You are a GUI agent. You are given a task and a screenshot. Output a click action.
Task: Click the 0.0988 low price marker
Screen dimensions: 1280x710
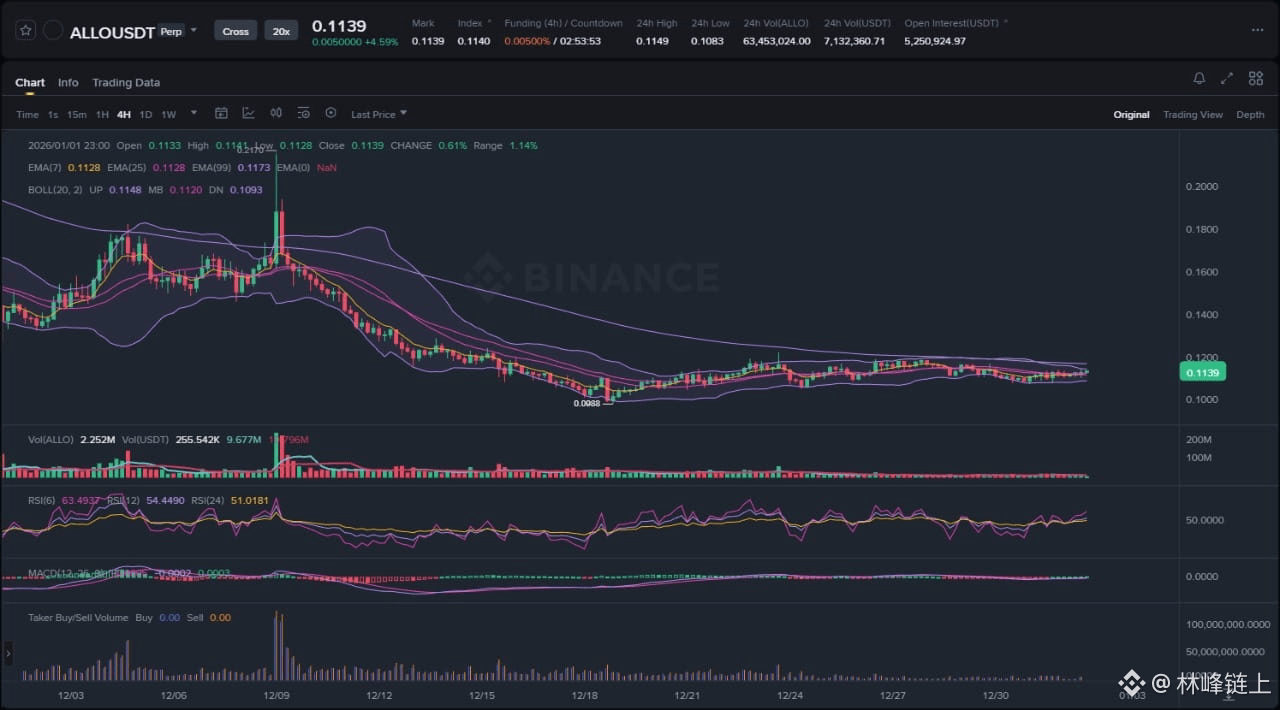[586, 403]
